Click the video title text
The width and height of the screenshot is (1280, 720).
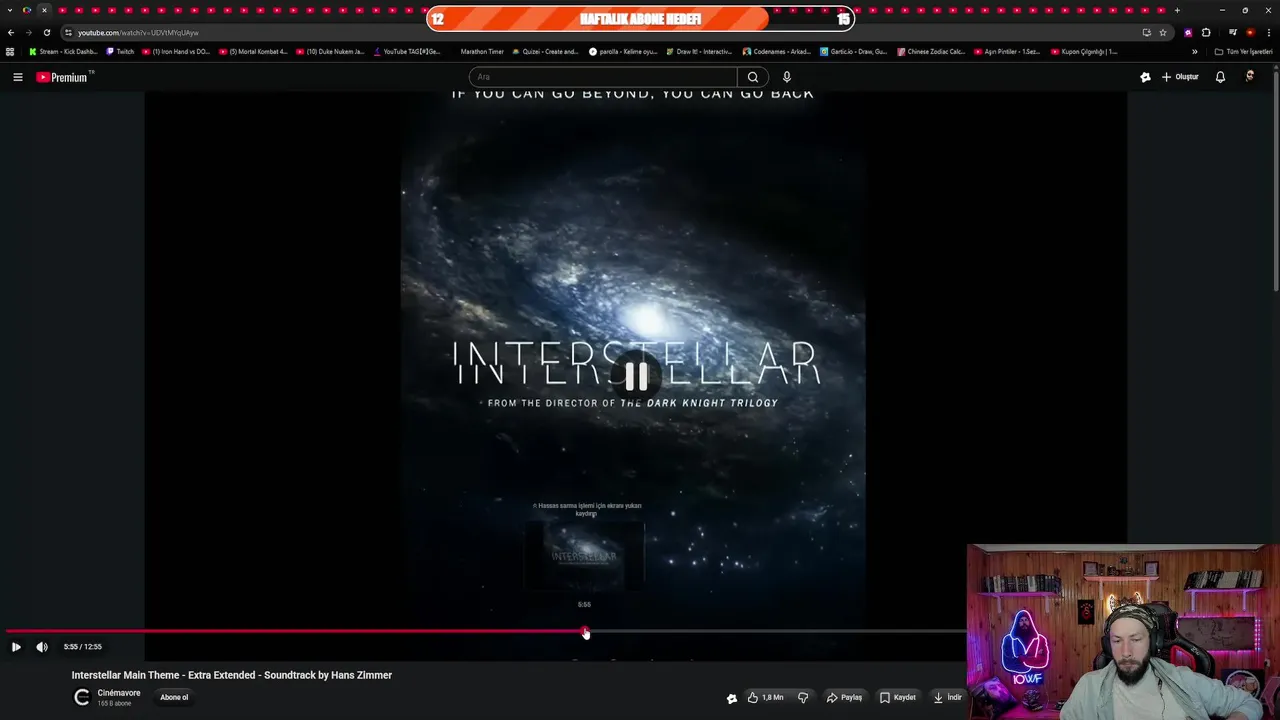click(x=232, y=675)
